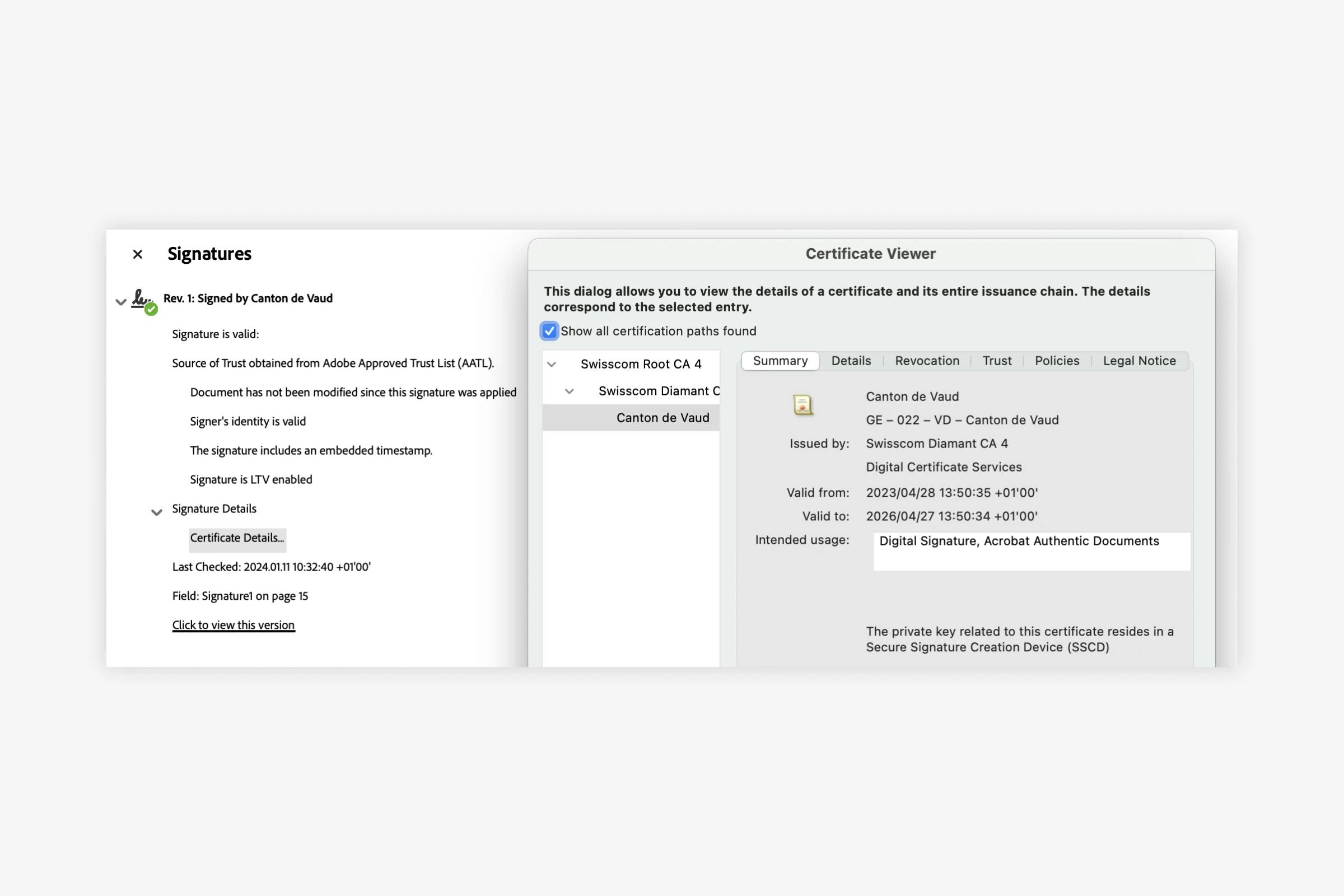
Task: Select the Legal Notice tab in Certificate Viewer
Action: tap(1140, 360)
